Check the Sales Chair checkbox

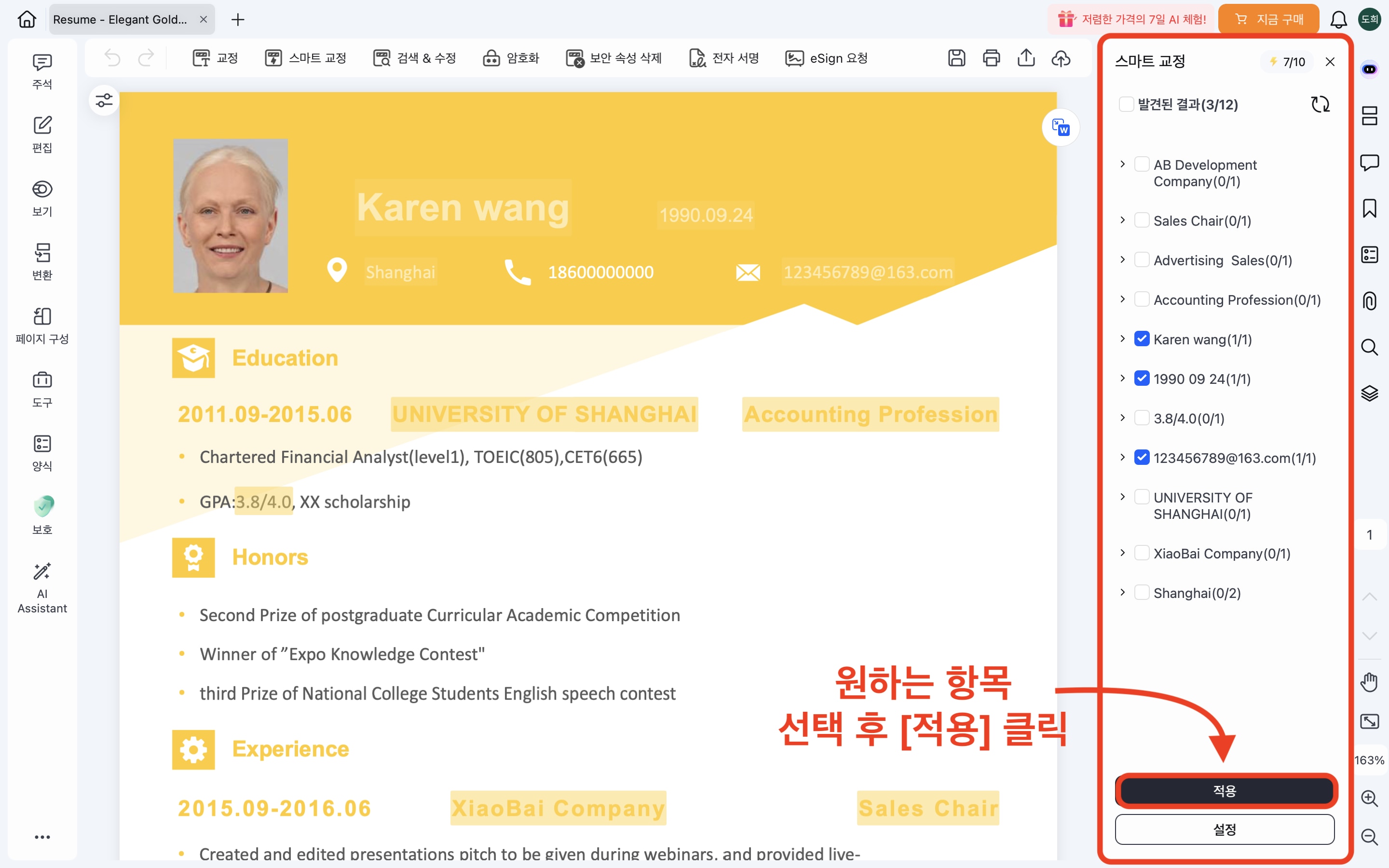pyautogui.click(x=1142, y=220)
